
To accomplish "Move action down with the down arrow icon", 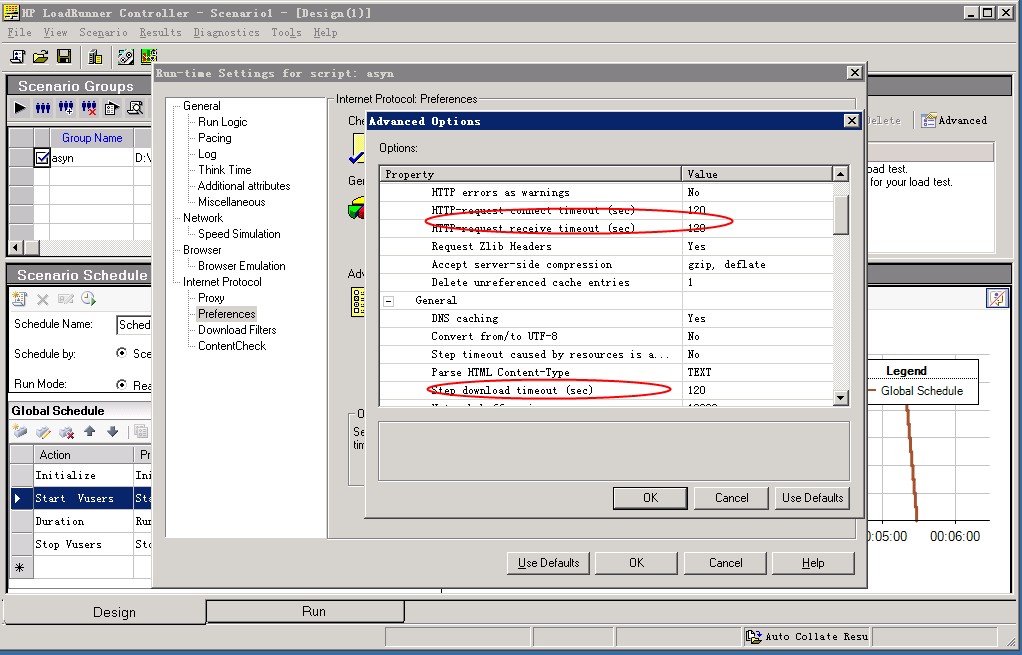I will coord(112,431).
